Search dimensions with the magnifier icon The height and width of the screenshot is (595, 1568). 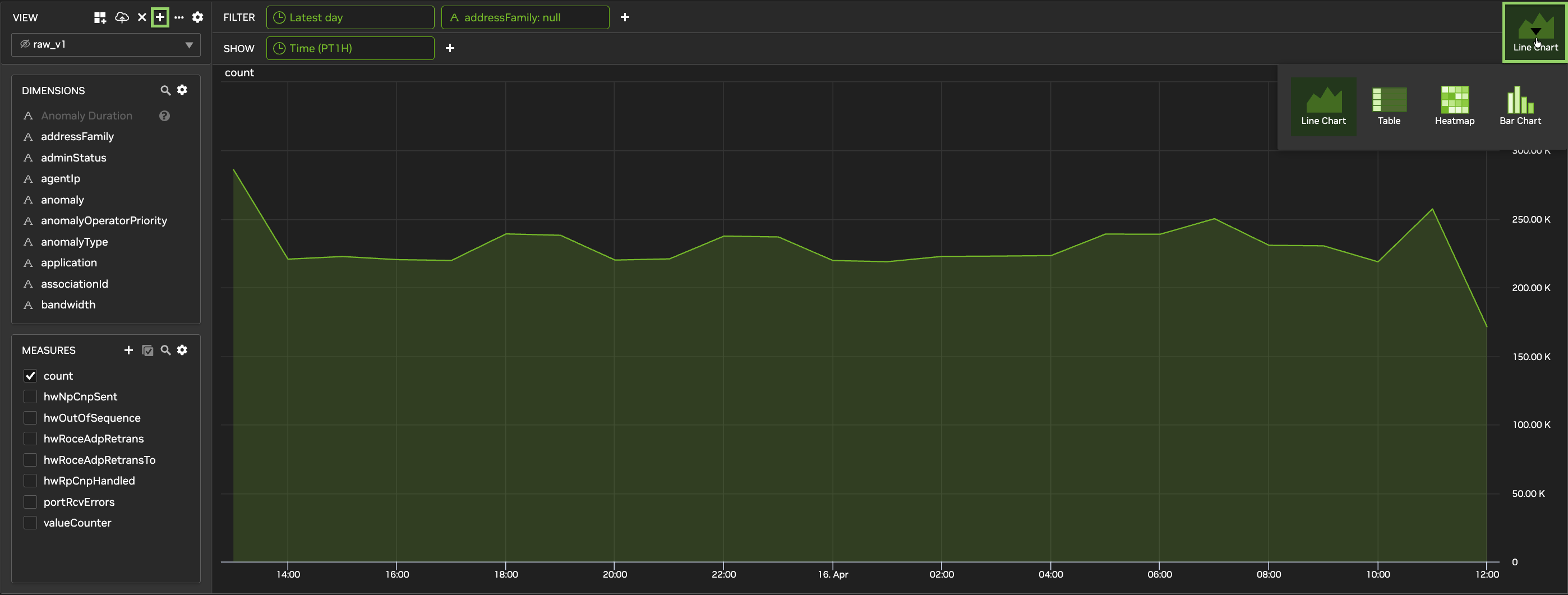click(165, 91)
